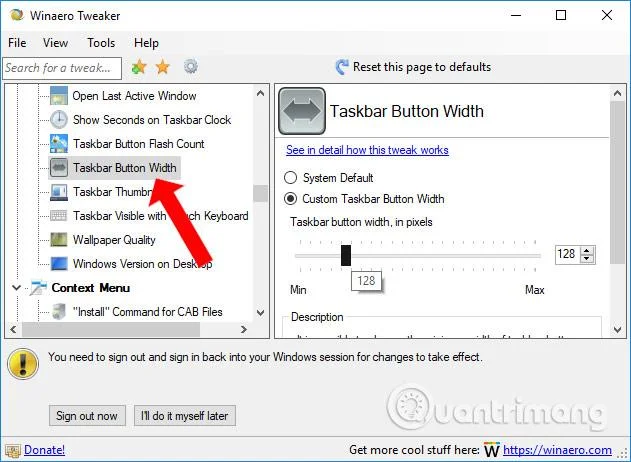This screenshot has width=631, height=462.
Task: Collapse the Context Menu tree category
Action: [16, 288]
